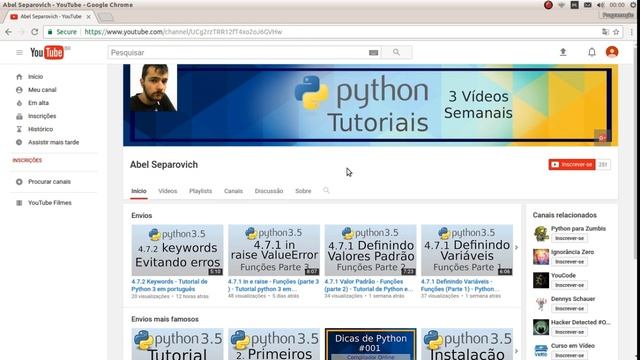Open Assistir mais tarde in sidebar
Image resolution: width=640 pixels, height=360 pixels.
[x=53, y=142]
